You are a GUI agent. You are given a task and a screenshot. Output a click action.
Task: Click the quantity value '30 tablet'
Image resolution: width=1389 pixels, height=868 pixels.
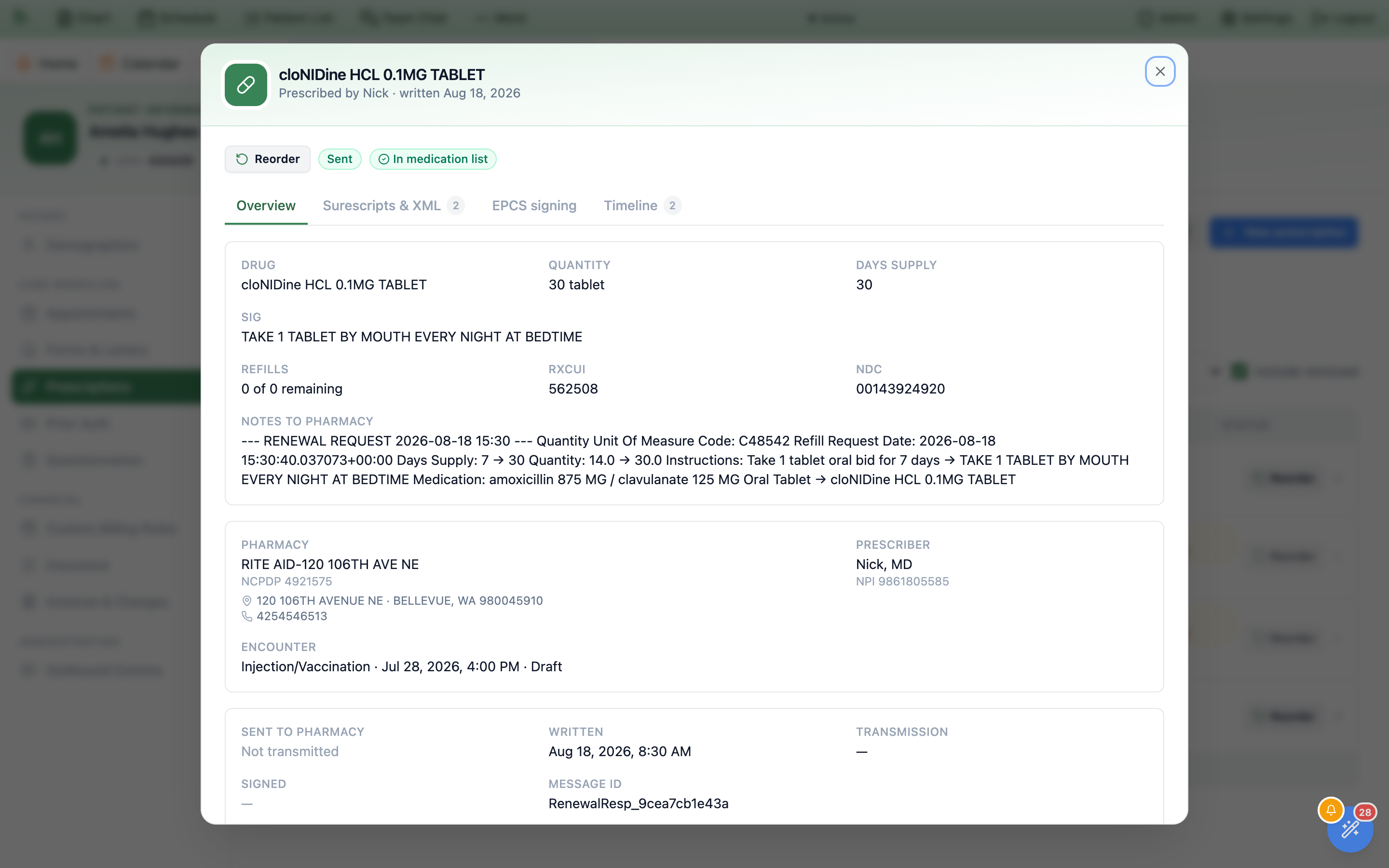click(576, 285)
